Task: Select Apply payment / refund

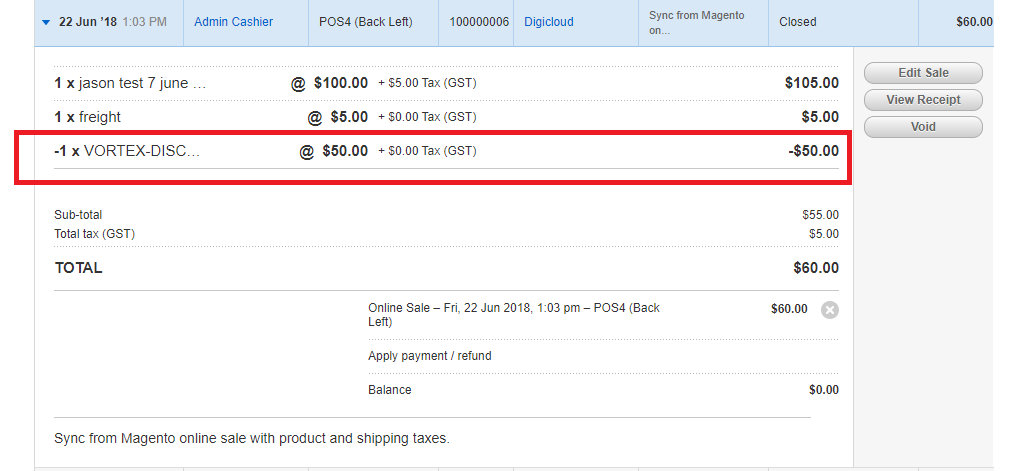Action: pyautogui.click(x=430, y=356)
